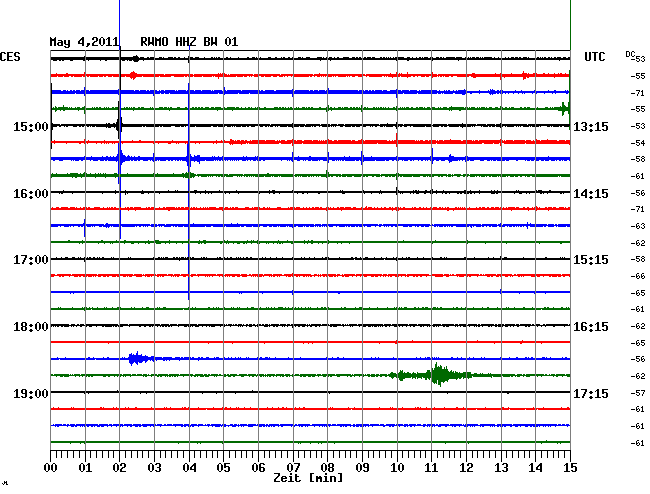Viewport: 650px width, 494px height.
Task: Click the DC offset value "-57"
Action: tap(638, 393)
